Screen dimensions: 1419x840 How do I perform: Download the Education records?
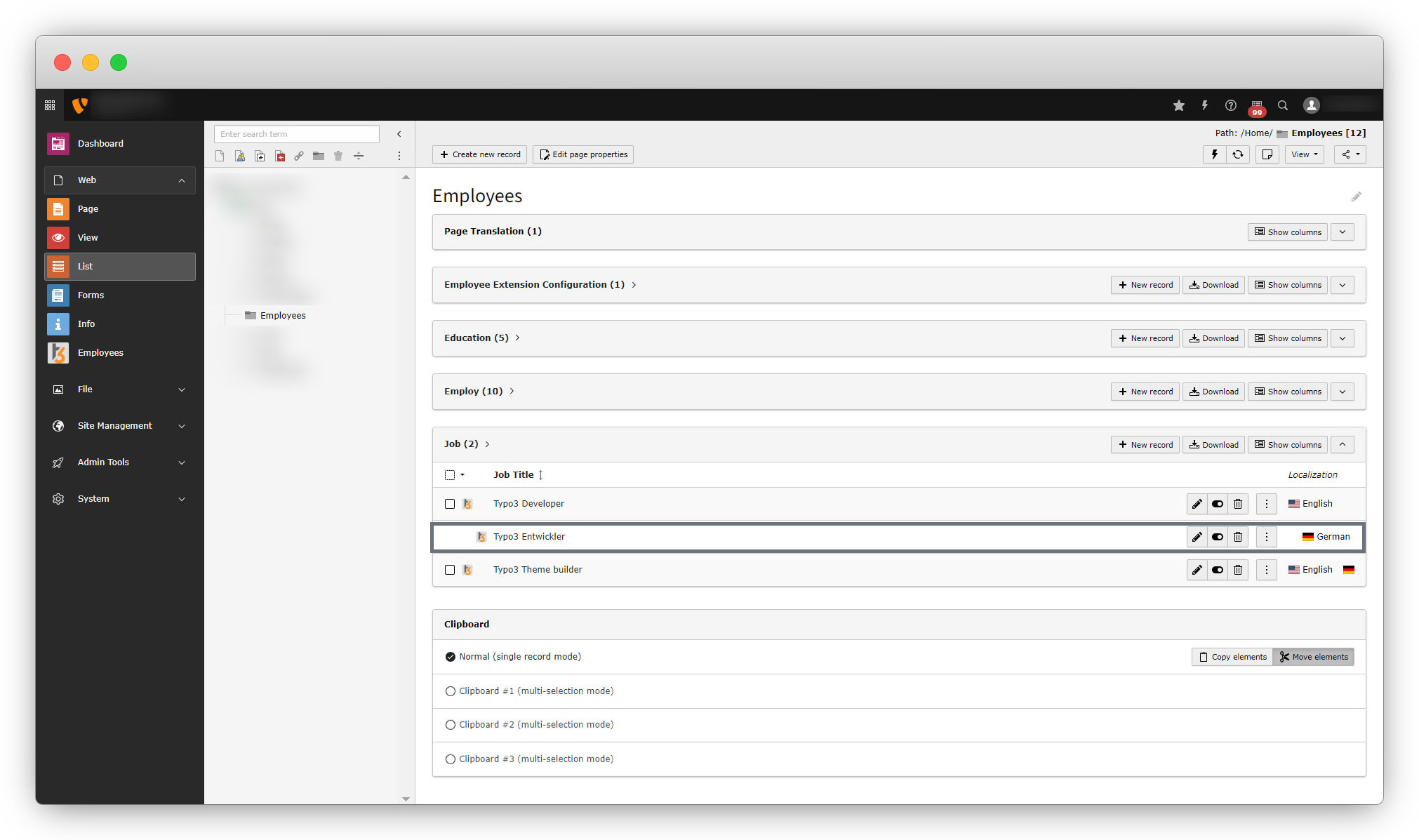coord(1213,338)
